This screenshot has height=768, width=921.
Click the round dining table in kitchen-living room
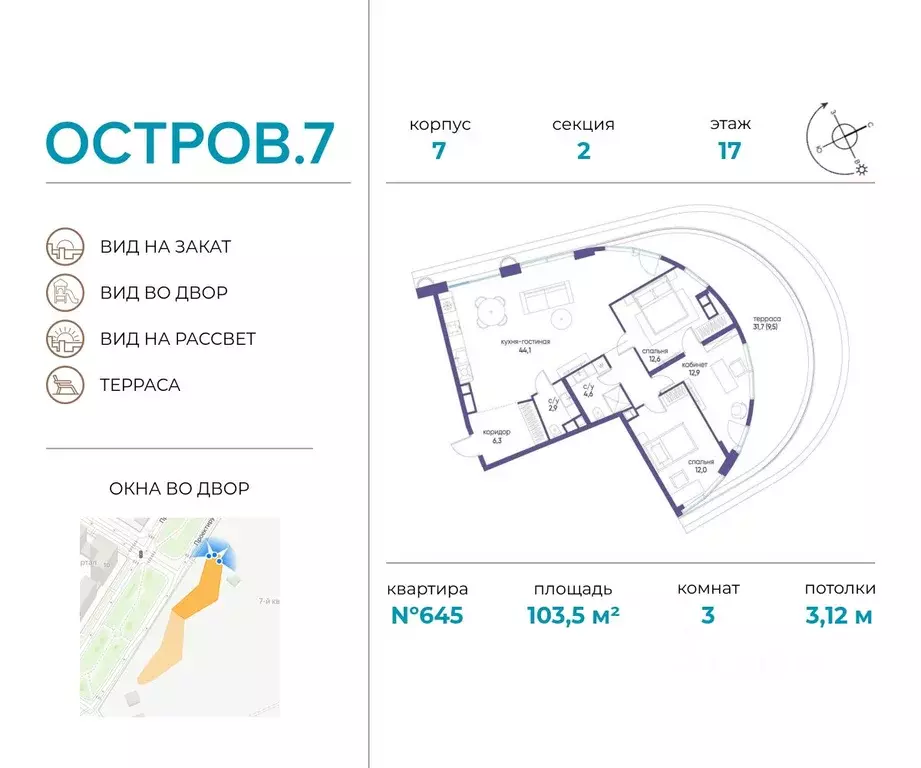[x=490, y=311]
